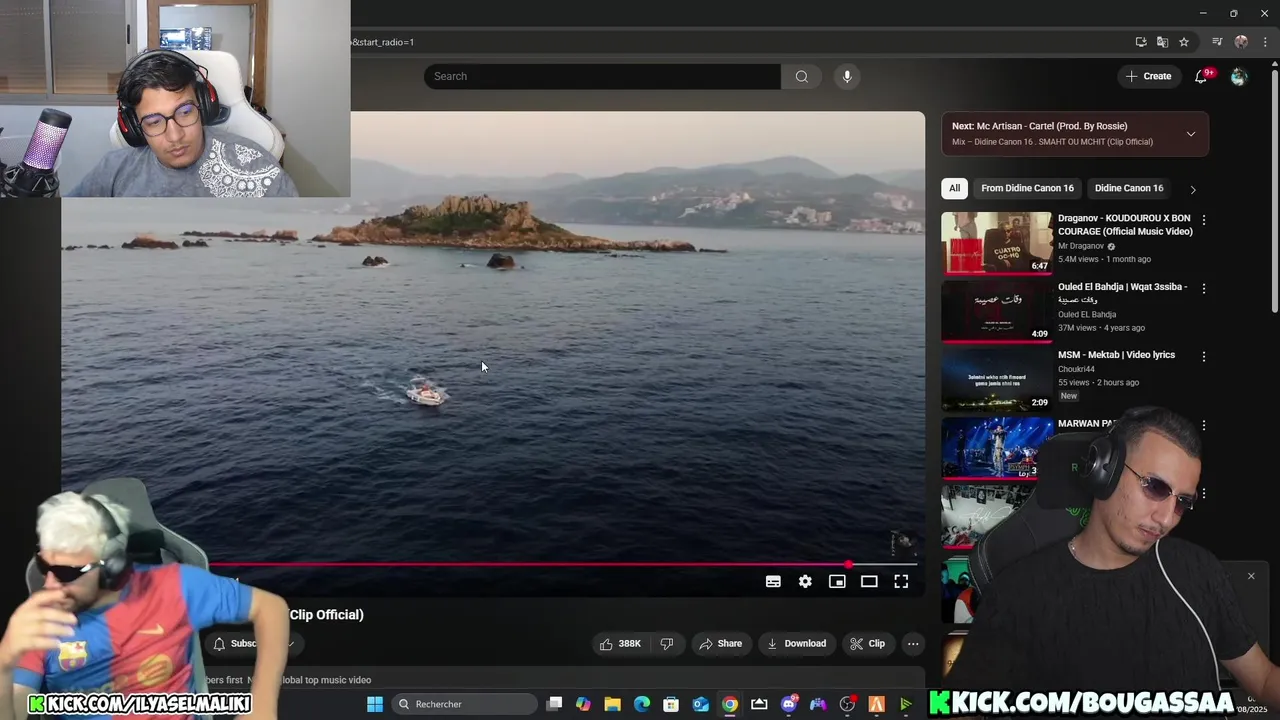This screenshot has height=720, width=1280.
Task: Open 'Ouled El Bahdja | Wqat 3ssiba' title
Action: [x=1123, y=293]
